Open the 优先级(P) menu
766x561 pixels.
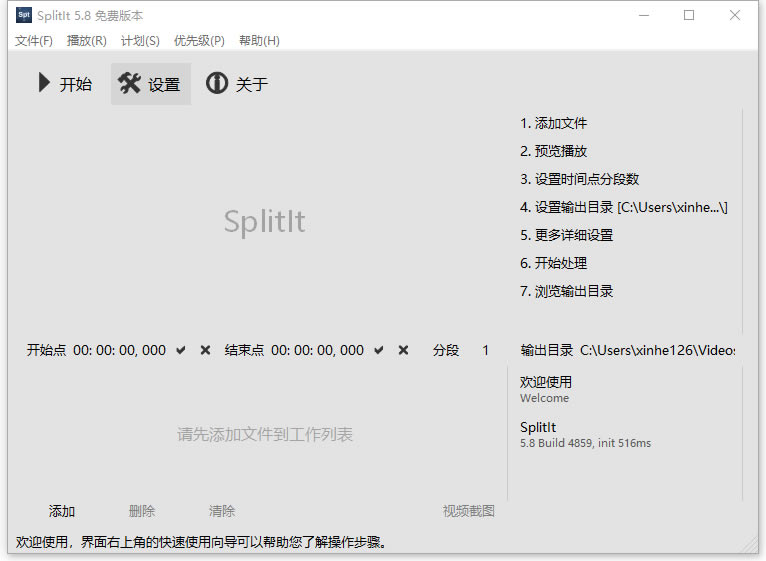[x=199, y=41]
